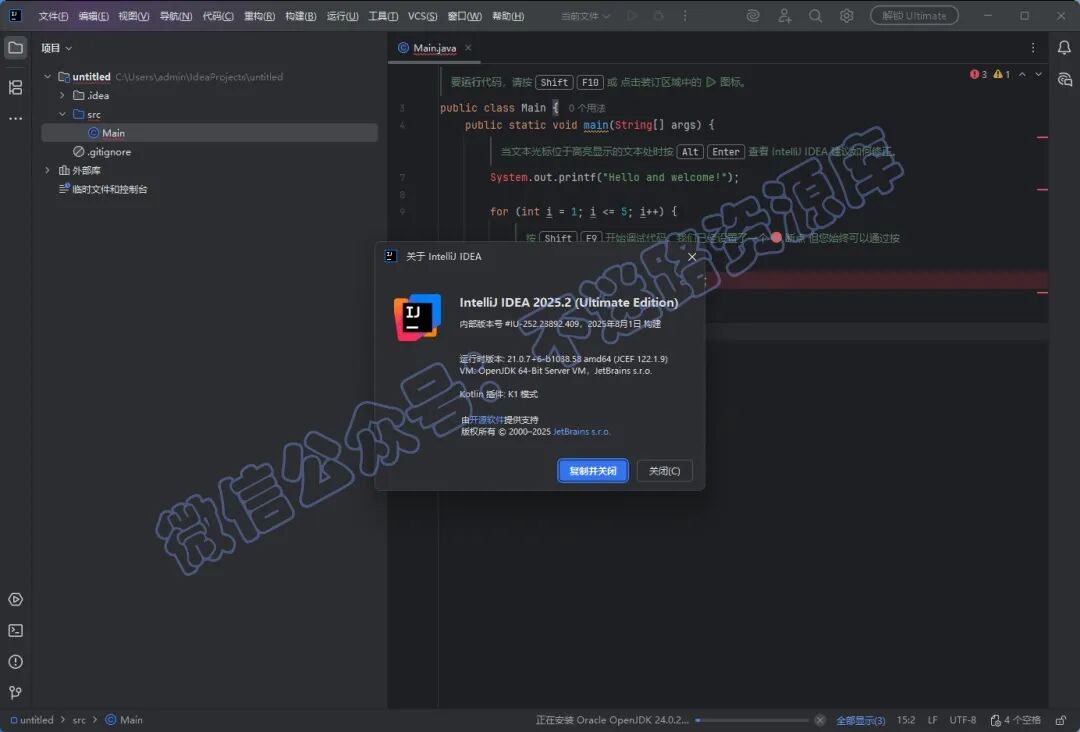Open IDE settings gear icon
The height and width of the screenshot is (732, 1080).
click(847, 15)
